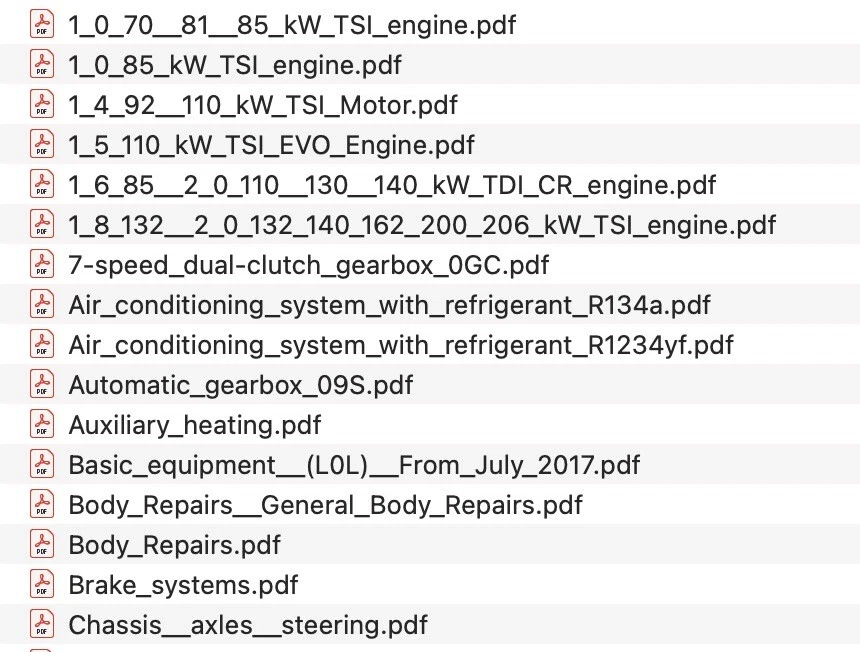The image size is (860, 652).
Task: Select file 1_6_85__2_0_110__130__140_kW_TDI_CR_engine.pdf
Action: [x=392, y=184]
